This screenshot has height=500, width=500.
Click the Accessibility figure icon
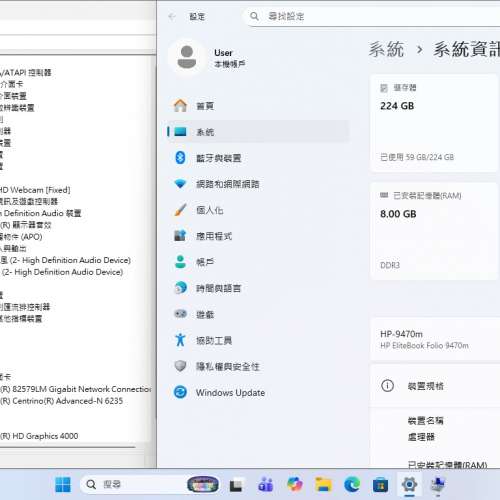pos(180,340)
